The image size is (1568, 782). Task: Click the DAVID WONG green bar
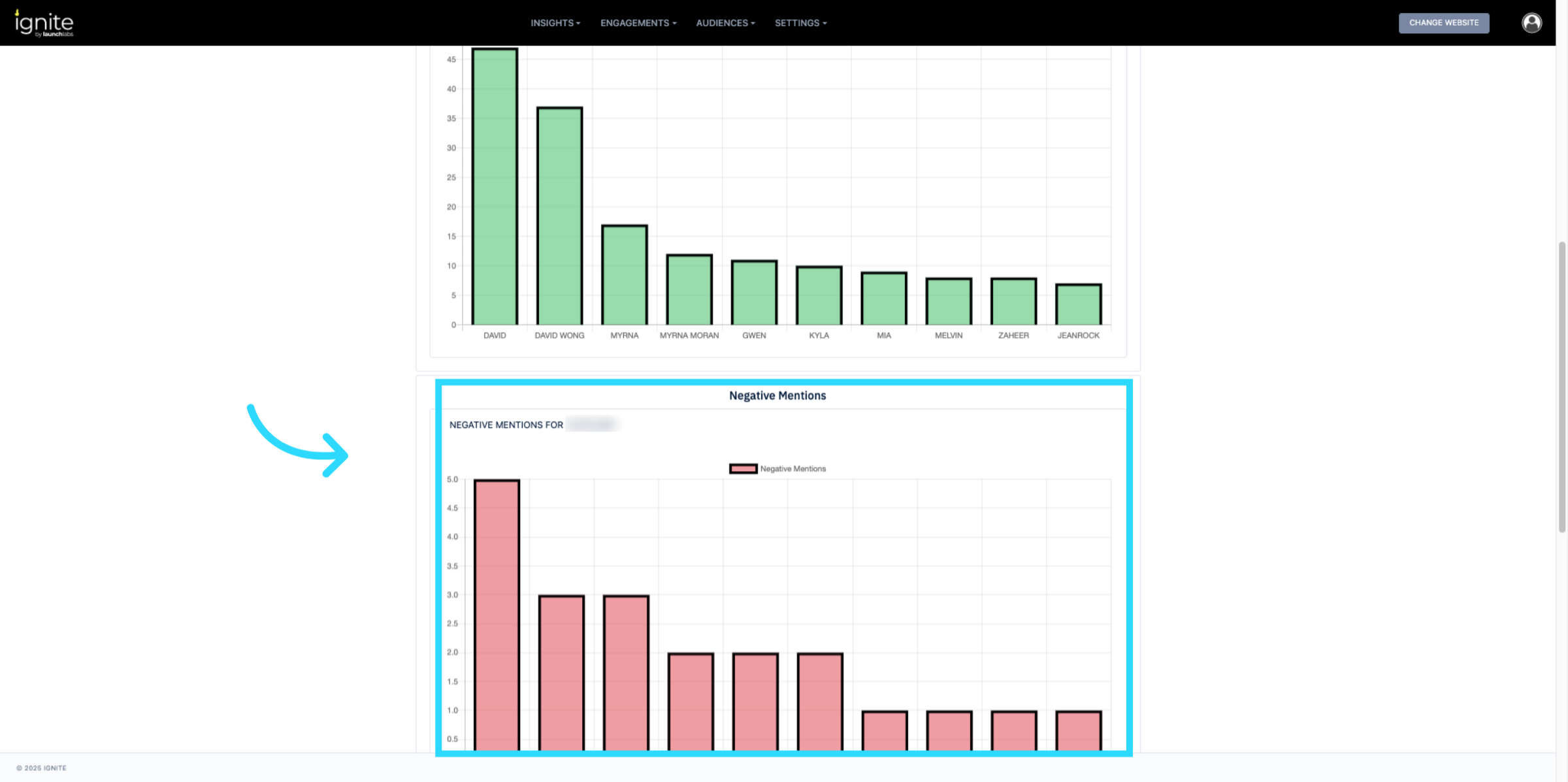(x=559, y=216)
